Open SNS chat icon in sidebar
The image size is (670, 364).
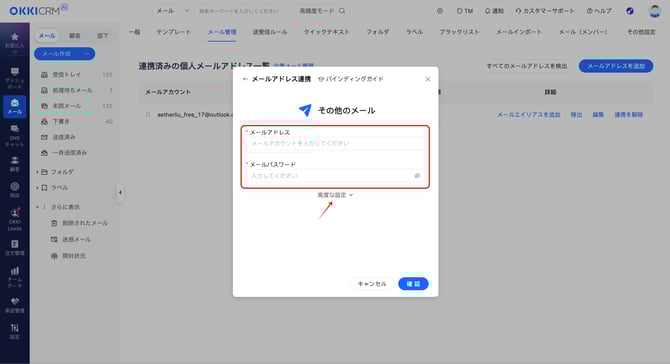15,129
